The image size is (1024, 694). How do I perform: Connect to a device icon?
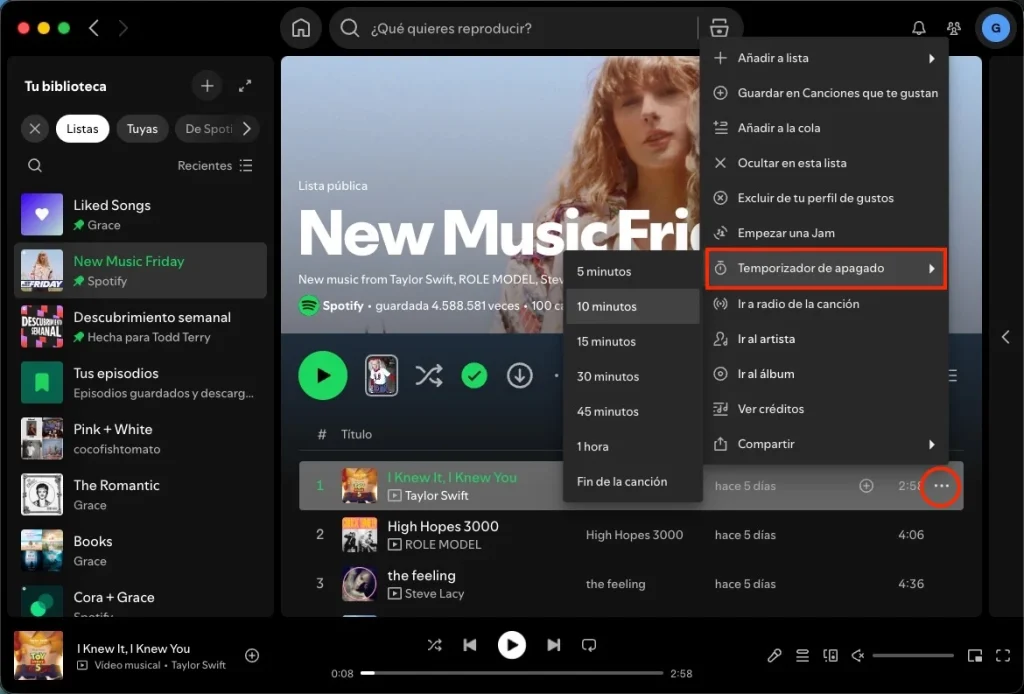[830, 655]
